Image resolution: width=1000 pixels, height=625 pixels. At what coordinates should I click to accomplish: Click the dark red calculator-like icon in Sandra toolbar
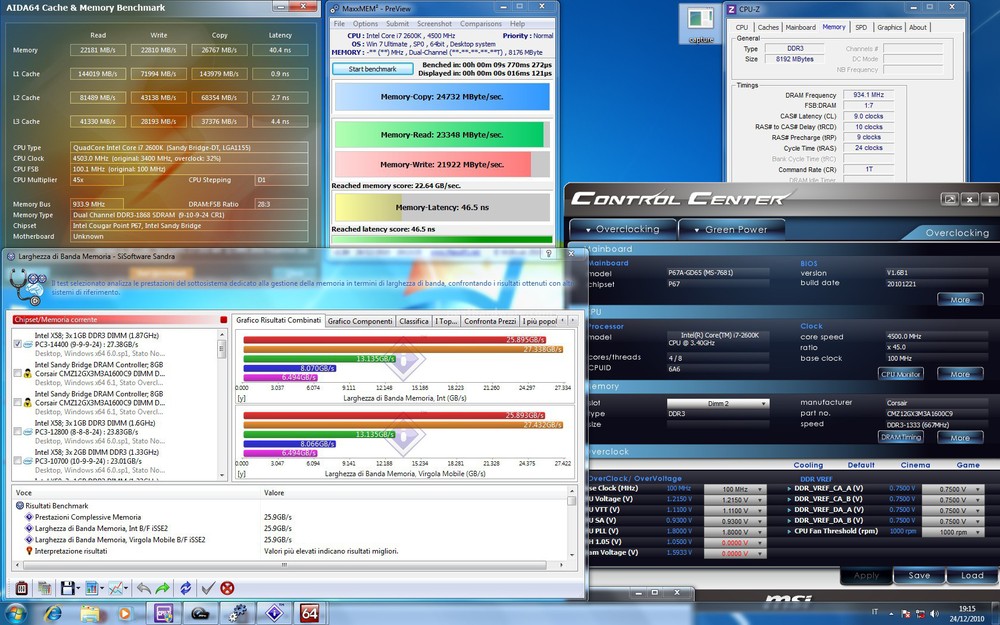tap(21, 588)
